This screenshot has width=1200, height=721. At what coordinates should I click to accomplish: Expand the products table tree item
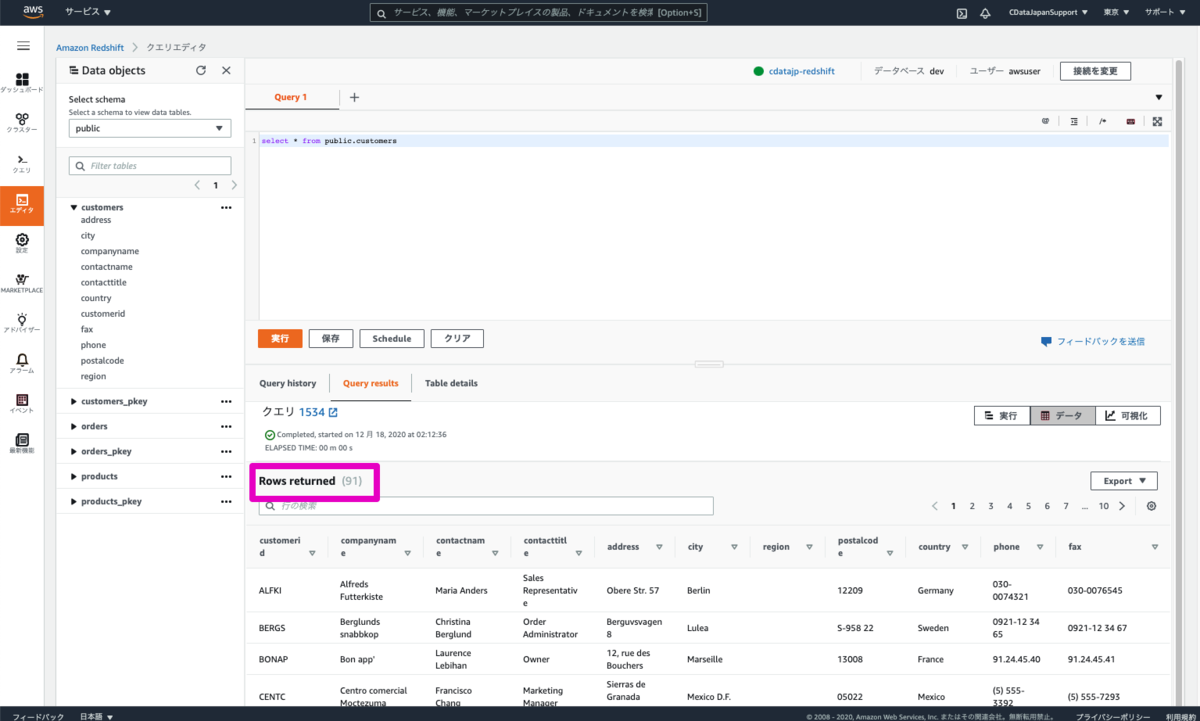74,477
